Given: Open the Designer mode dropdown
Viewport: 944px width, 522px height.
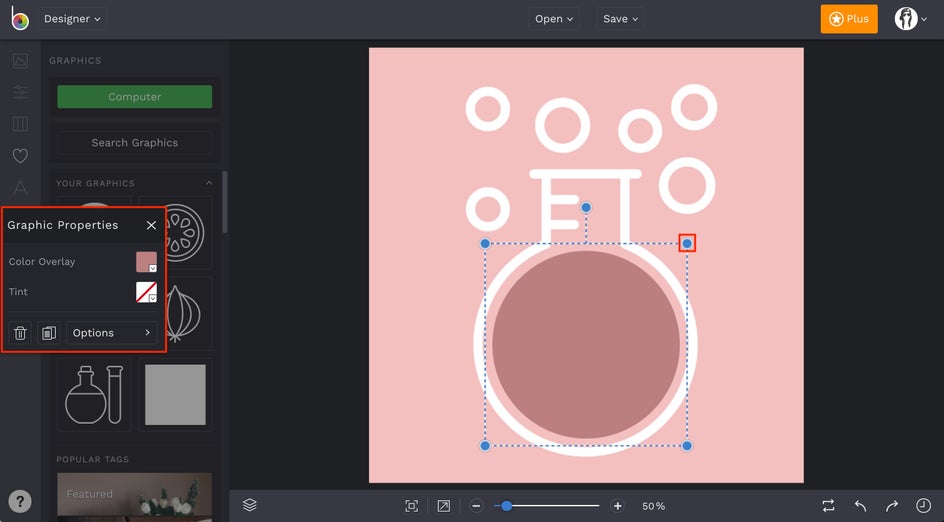Looking at the screenshot, I should point(72,19).
